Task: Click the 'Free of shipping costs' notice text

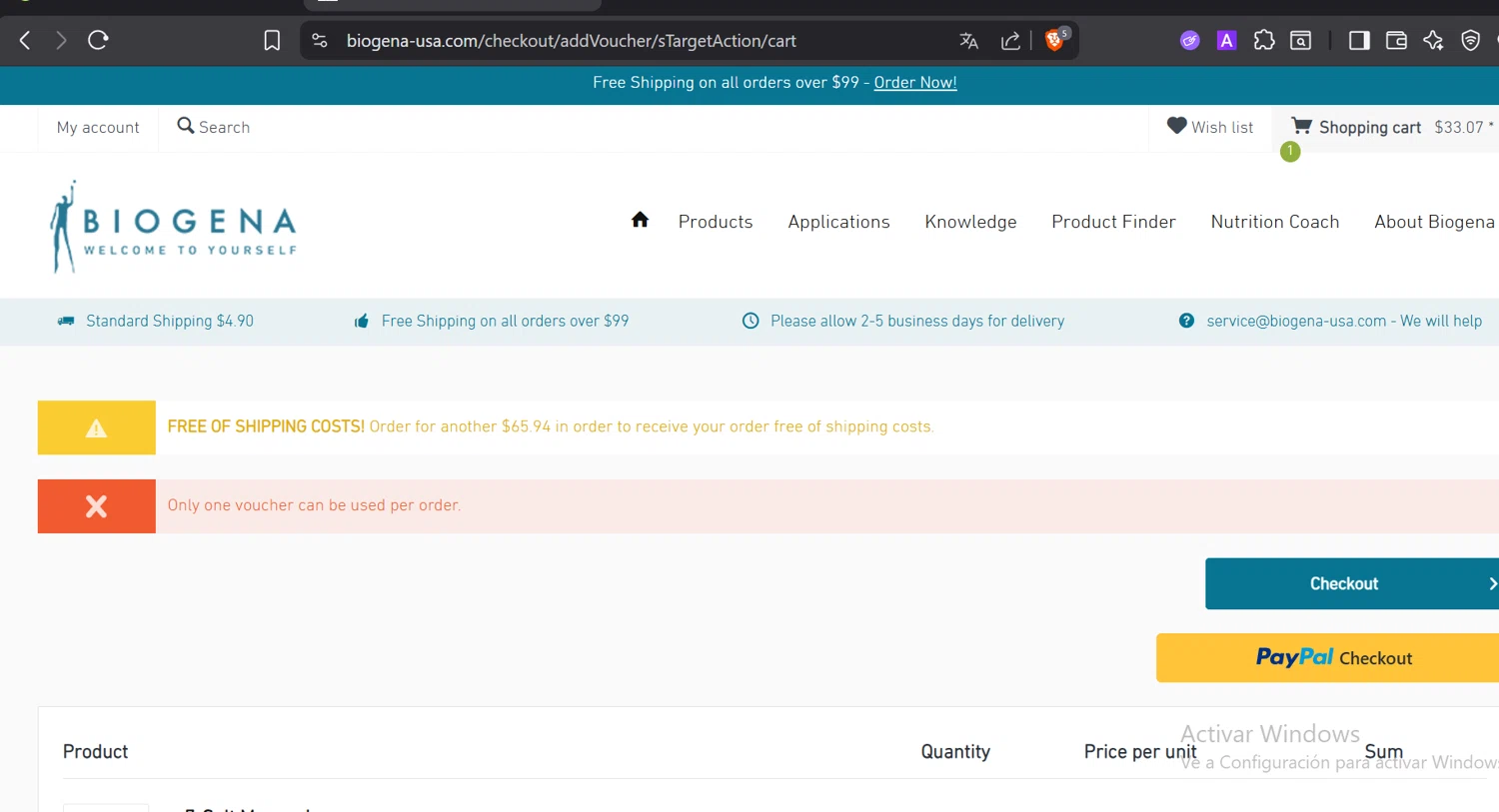Action: (x=551, y=426)
